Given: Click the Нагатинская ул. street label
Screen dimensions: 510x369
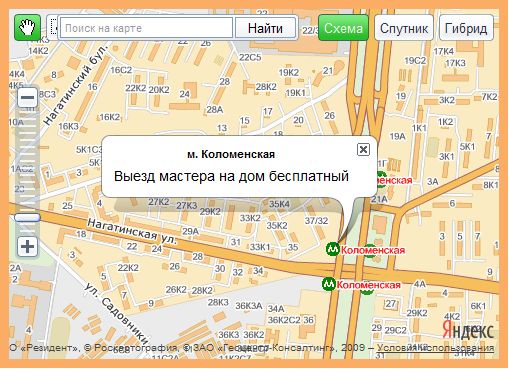Looking at the screenshot, I should (132, 232).
